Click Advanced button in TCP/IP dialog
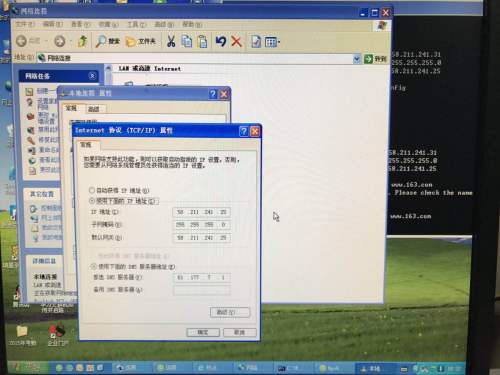Image resolution: width=500 pixels, height=375 pixels. tap(230, 312)
